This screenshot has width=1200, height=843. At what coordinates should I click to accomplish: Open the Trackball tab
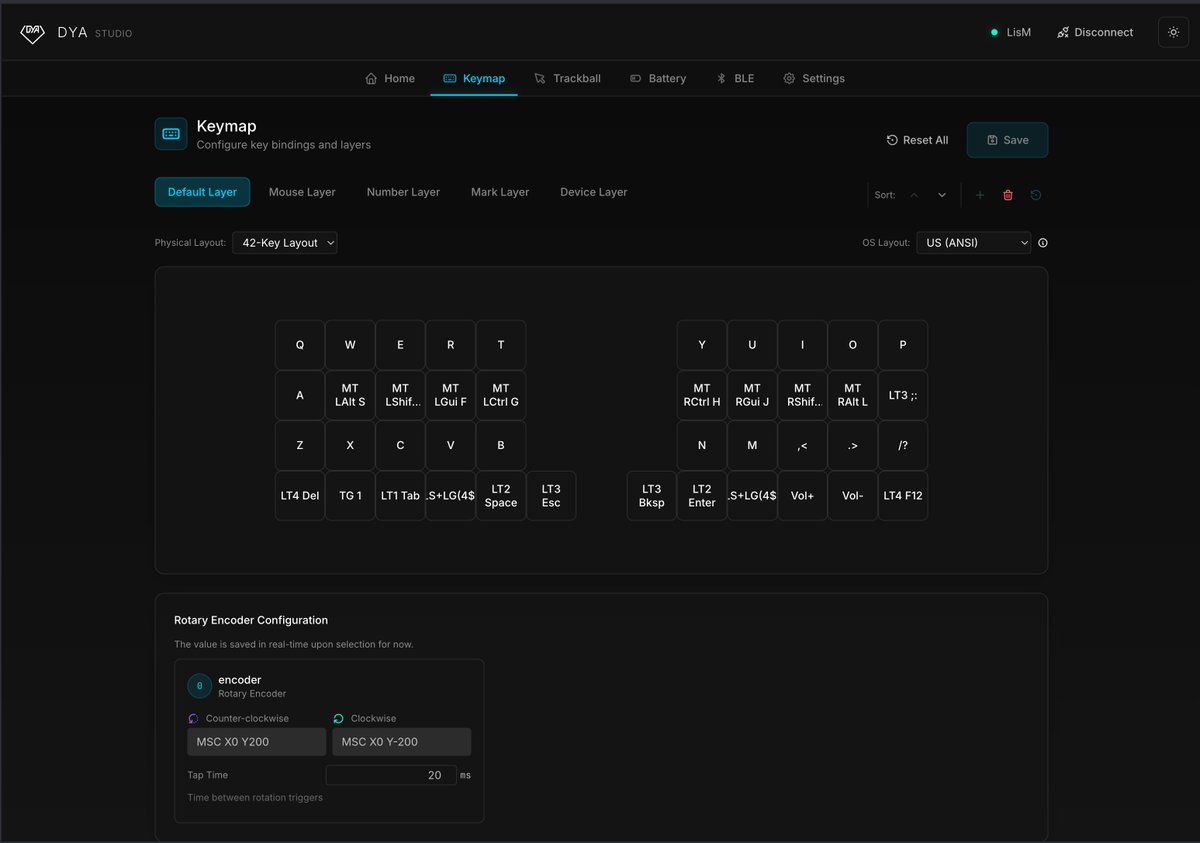coord(567,78)
